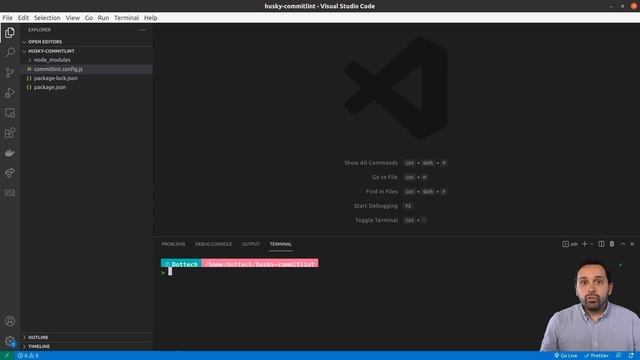
Task: Click the Explorer panel title
Action: point(40,30)
